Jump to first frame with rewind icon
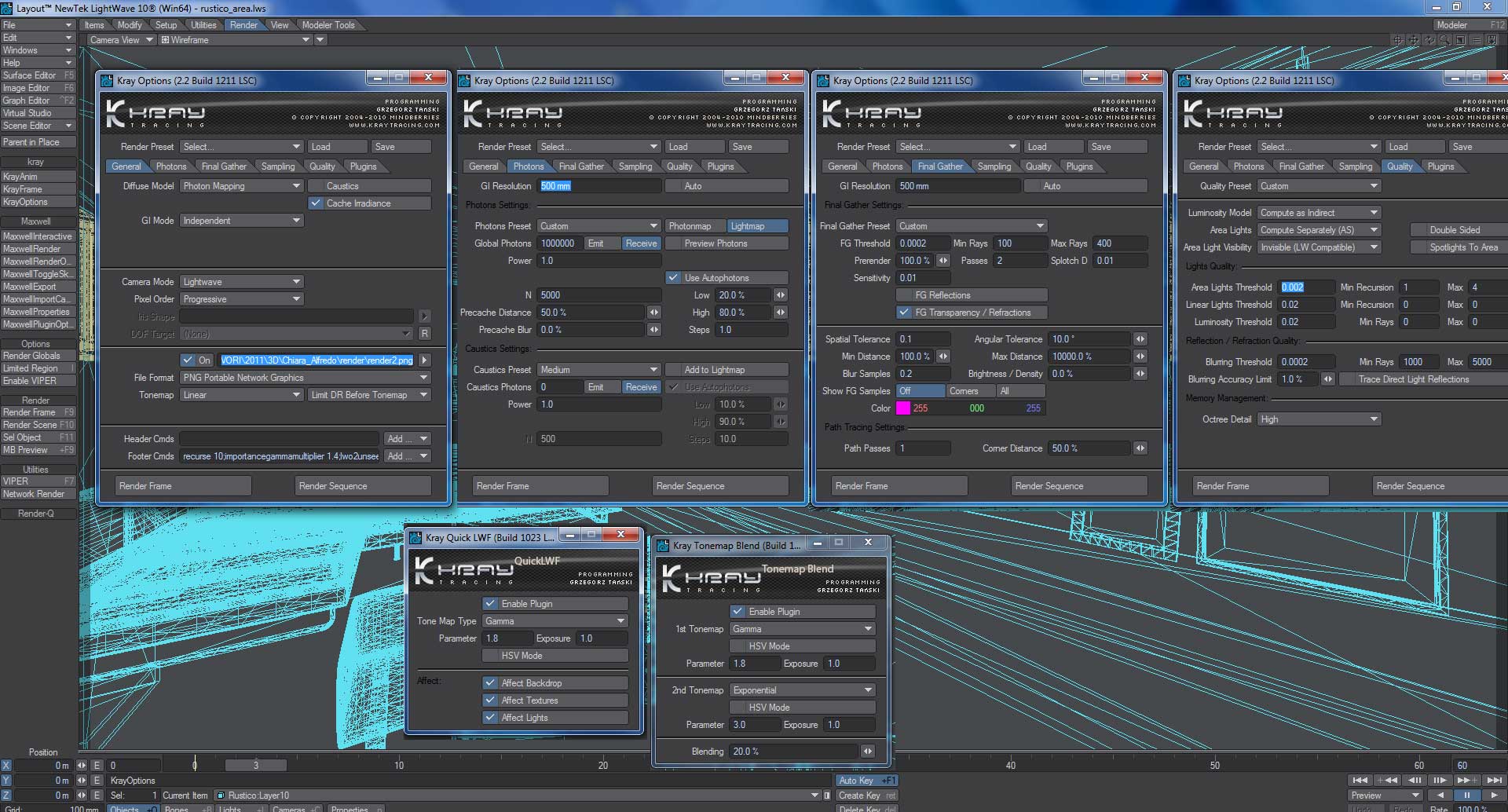Viewport: 1508px width, 812px height. click(x=1360, y=780)
